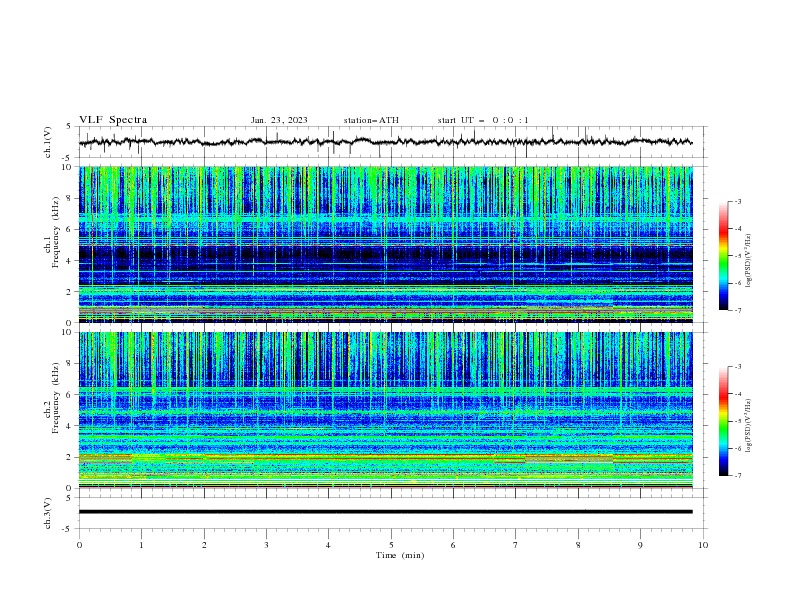Click the '-3' label on ch.2 color bar
The height and width of the screenshot is (612, 792).
(737, 367)
